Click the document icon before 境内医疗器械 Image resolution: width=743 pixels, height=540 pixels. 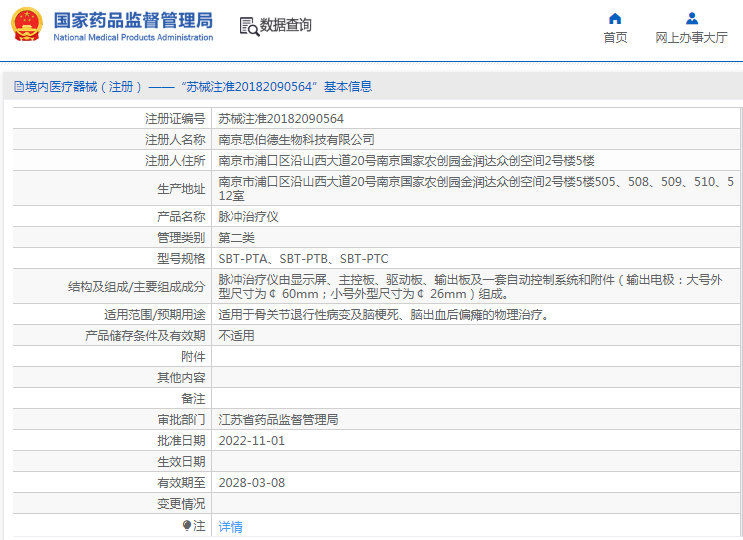(18, 87)
